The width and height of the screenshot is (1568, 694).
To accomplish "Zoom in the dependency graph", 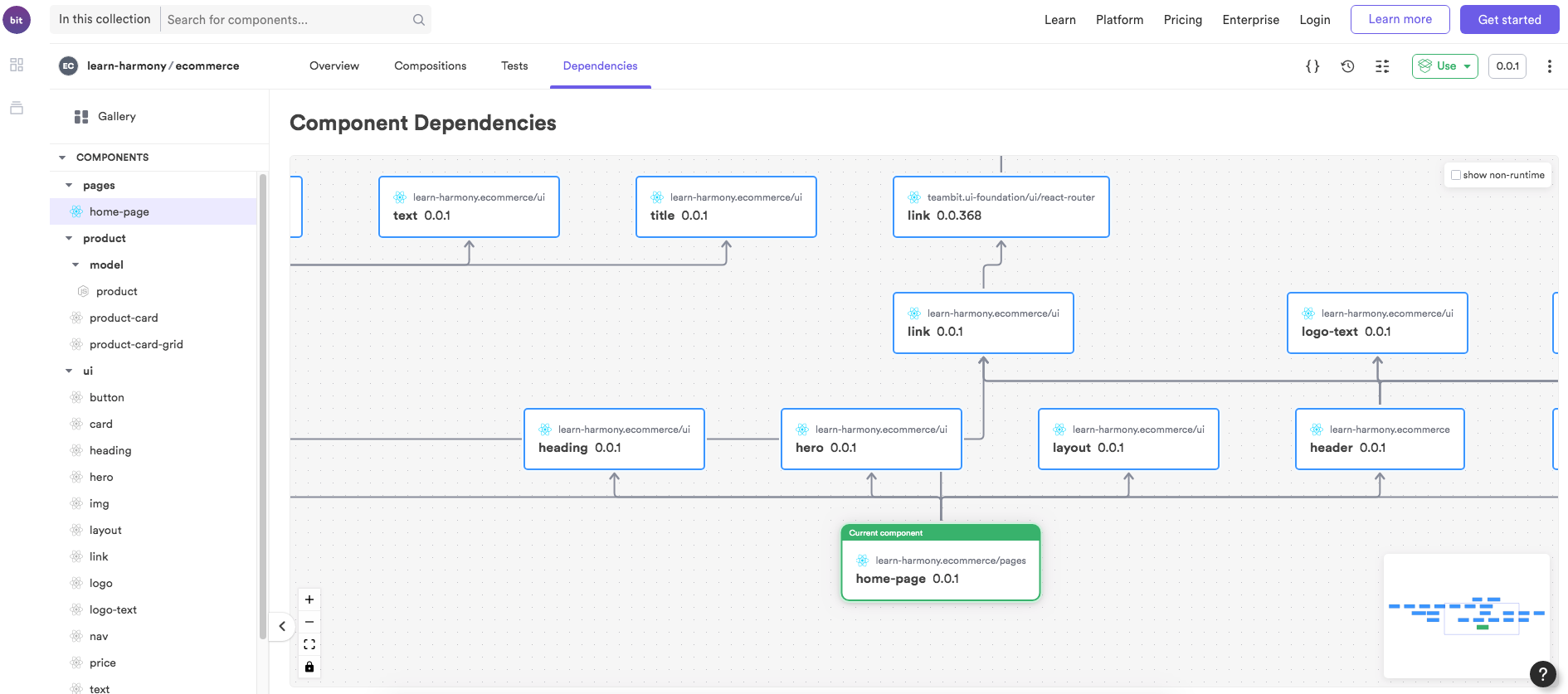I will pyautogui.click(x=309, y=599).
